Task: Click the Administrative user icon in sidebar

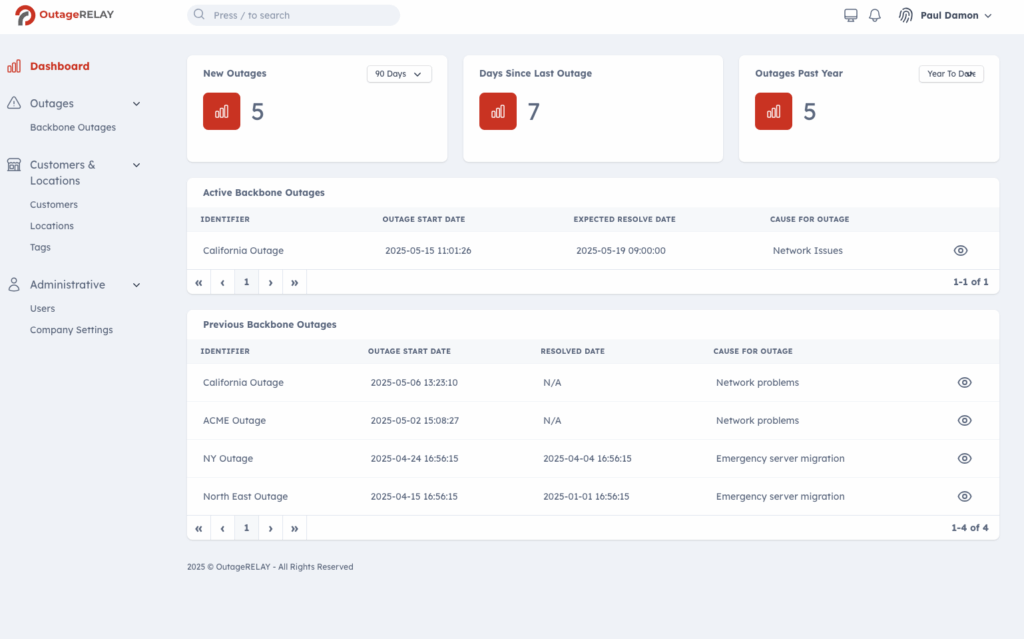Action: 14,285
